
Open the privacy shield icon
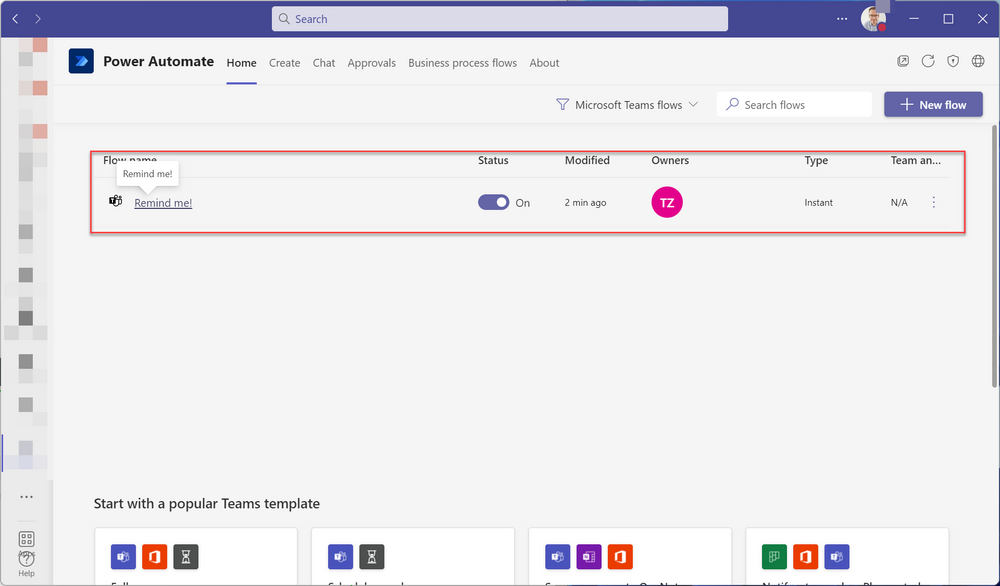tap(953, 61)
